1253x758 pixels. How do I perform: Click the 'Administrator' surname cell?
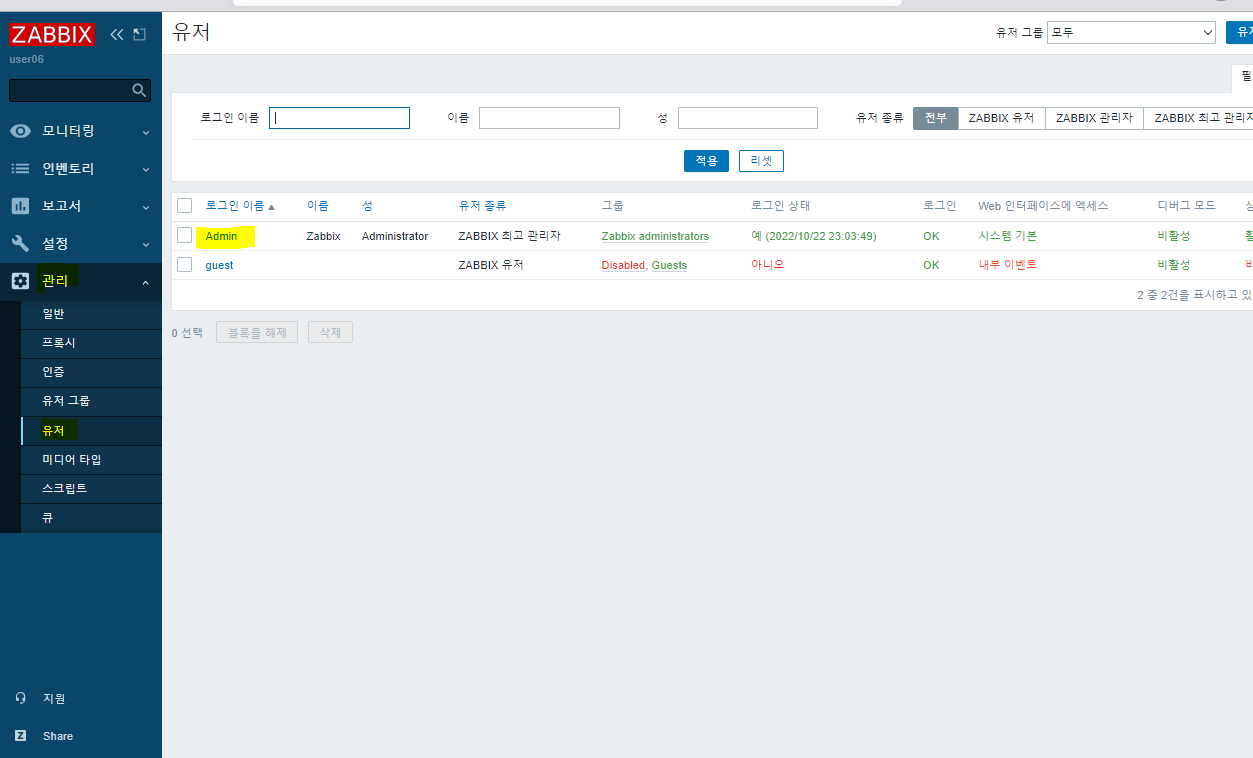click(x=395, y=236)
